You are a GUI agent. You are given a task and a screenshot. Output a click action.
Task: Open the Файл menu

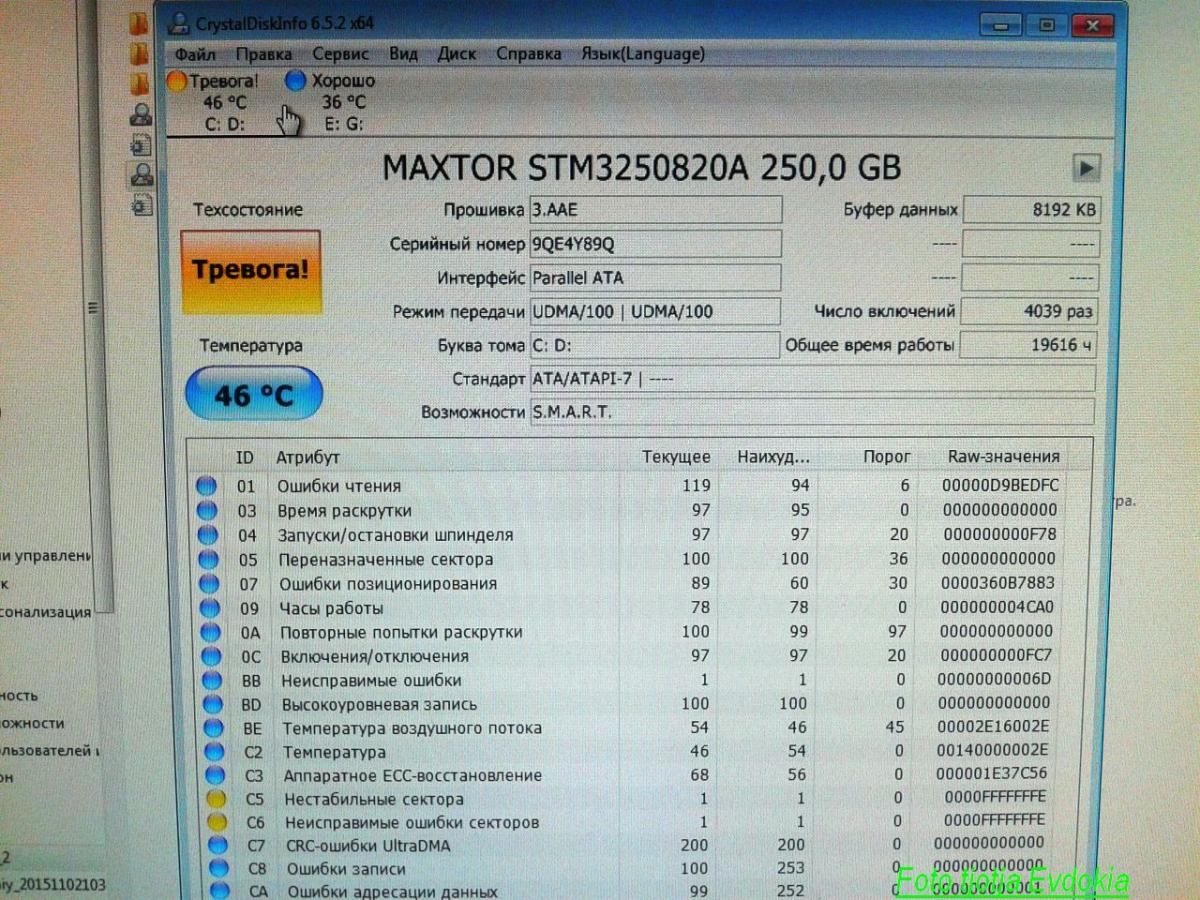tap(195, 54)
